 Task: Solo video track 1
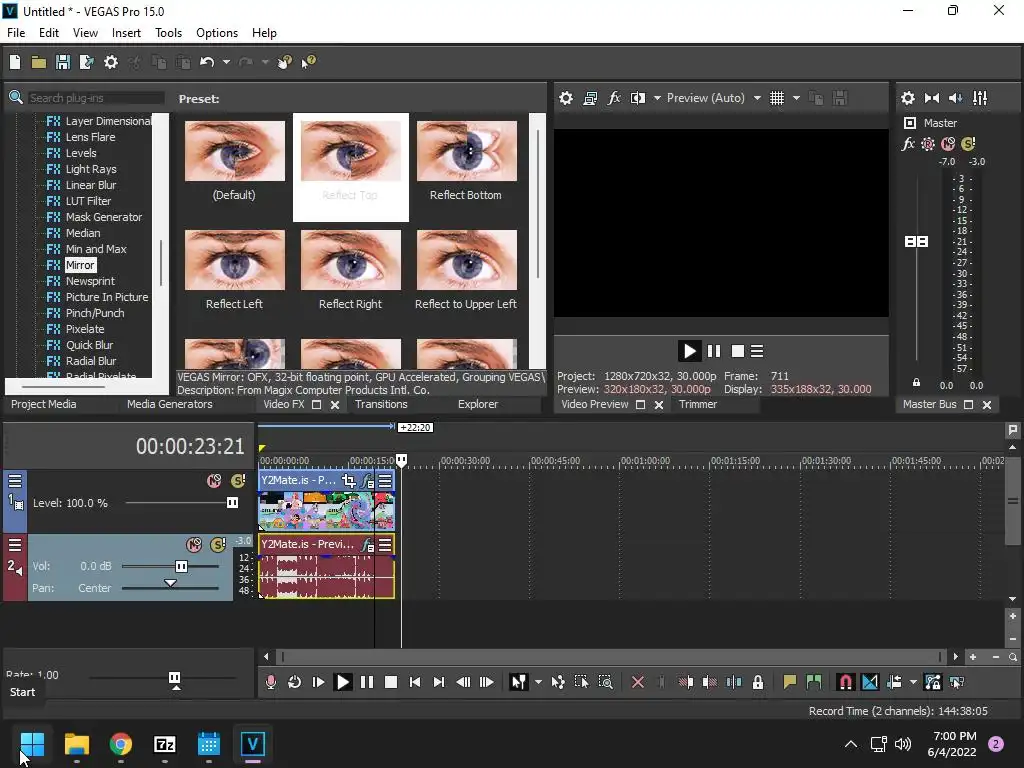[x=238, y=481]
